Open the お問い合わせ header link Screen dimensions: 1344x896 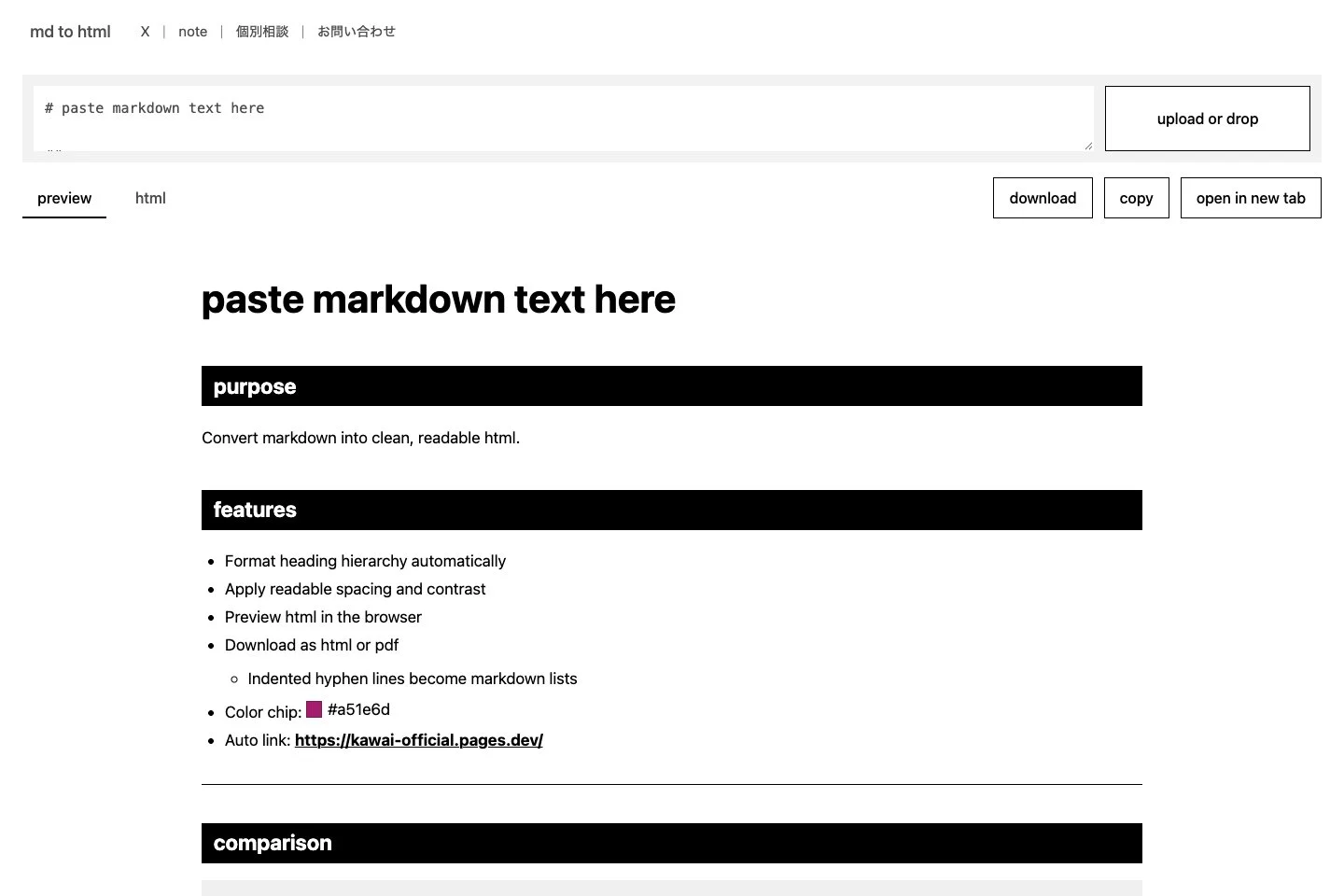(357, 32)
